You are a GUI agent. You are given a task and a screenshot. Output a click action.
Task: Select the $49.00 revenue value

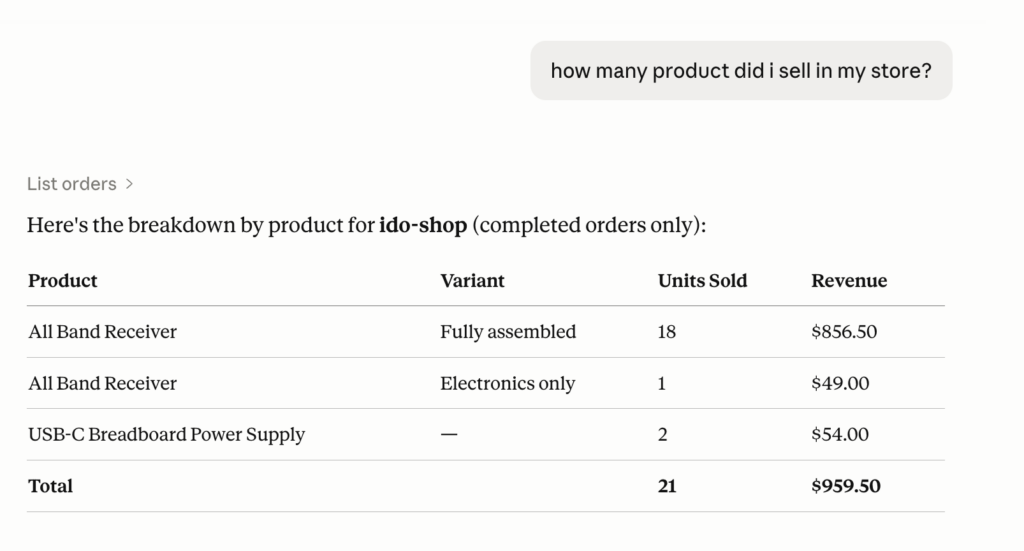840,383
